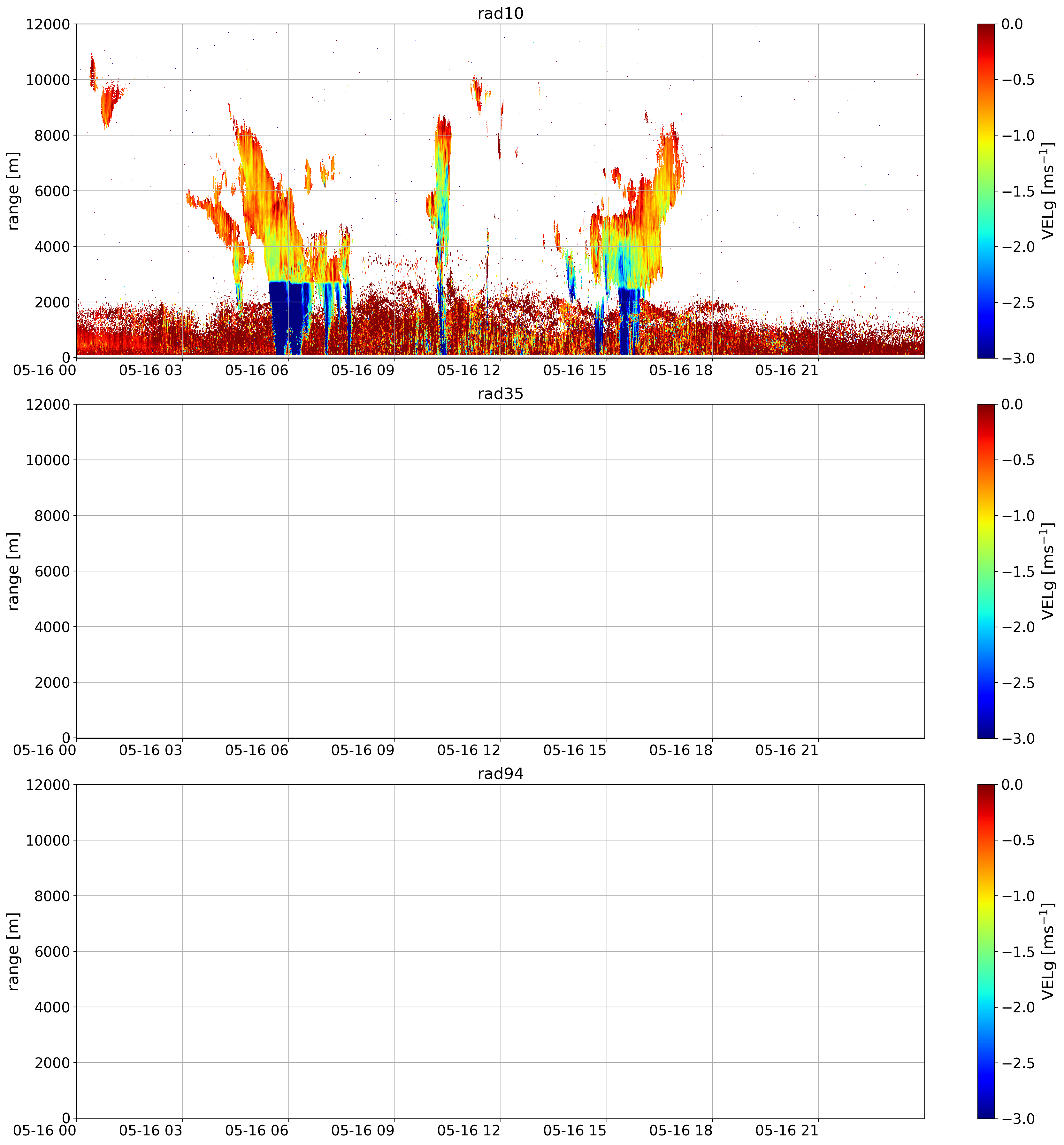Click the rad94 plot title

pyautogui.click(x=500, y=774)
